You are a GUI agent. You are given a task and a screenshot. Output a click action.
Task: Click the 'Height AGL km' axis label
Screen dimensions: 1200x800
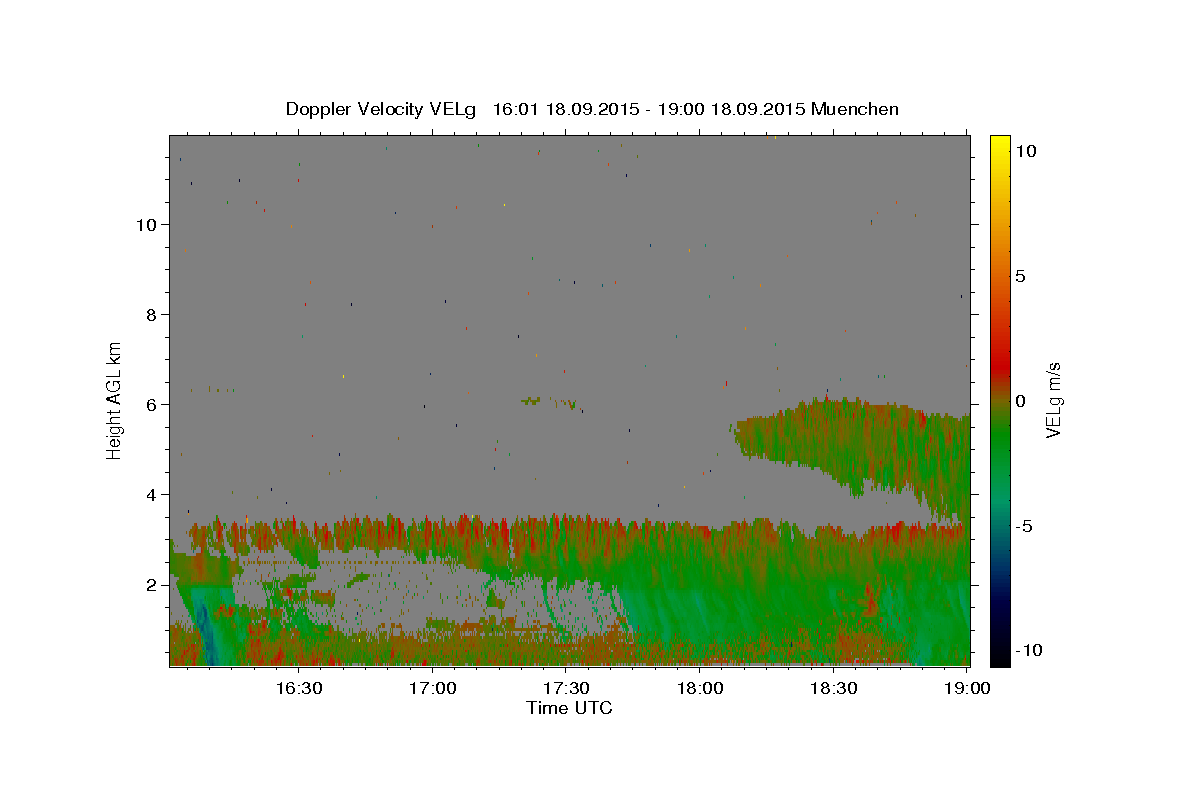(115, 400)
